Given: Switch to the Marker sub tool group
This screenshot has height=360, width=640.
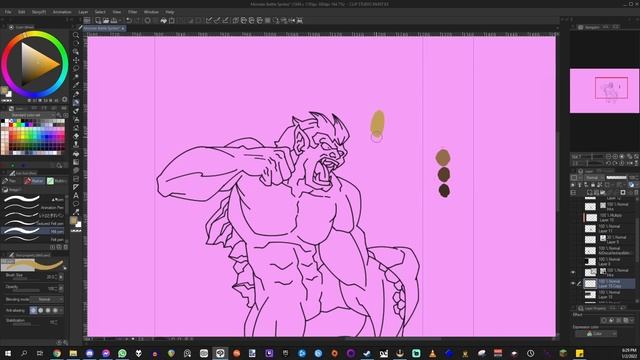Looking at the screenshot, I should coord(34,181).
